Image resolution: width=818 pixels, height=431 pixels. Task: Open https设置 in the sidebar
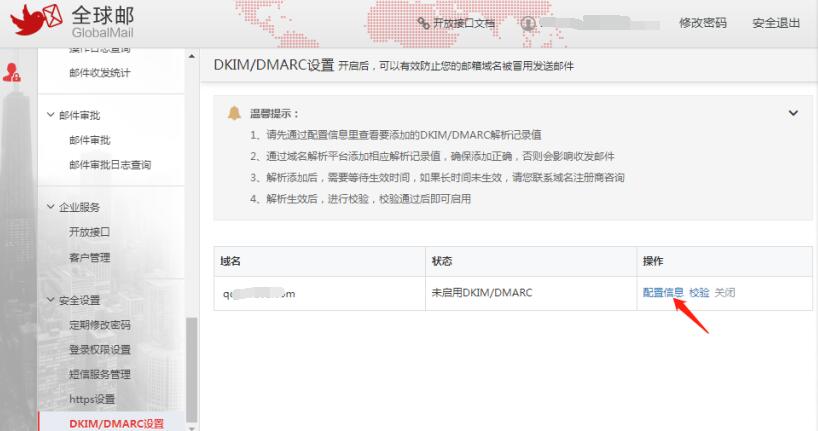91,399
